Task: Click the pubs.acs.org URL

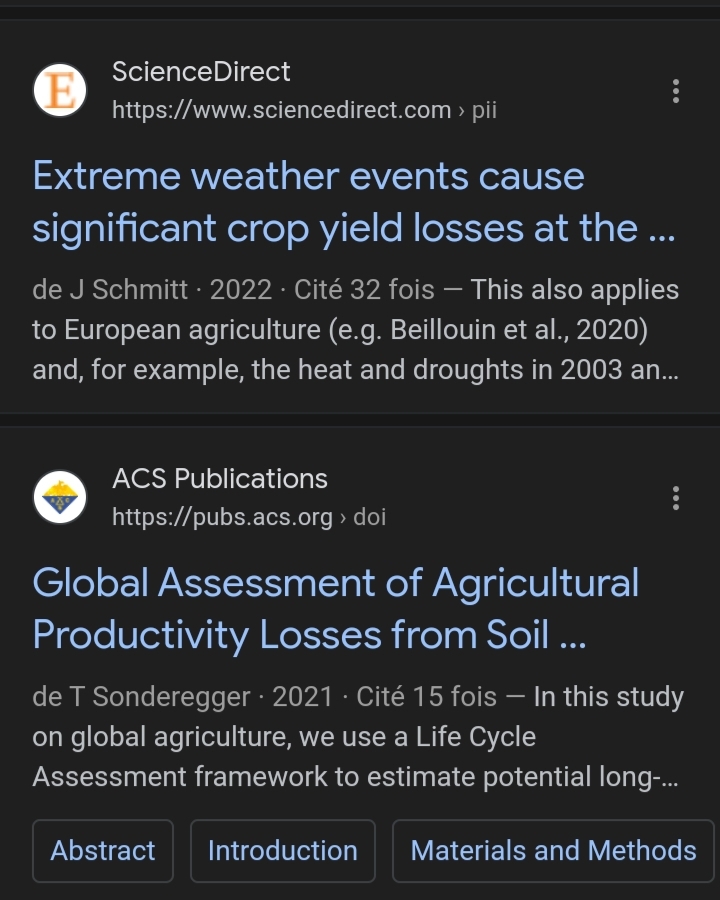Action: coord(222,517)
